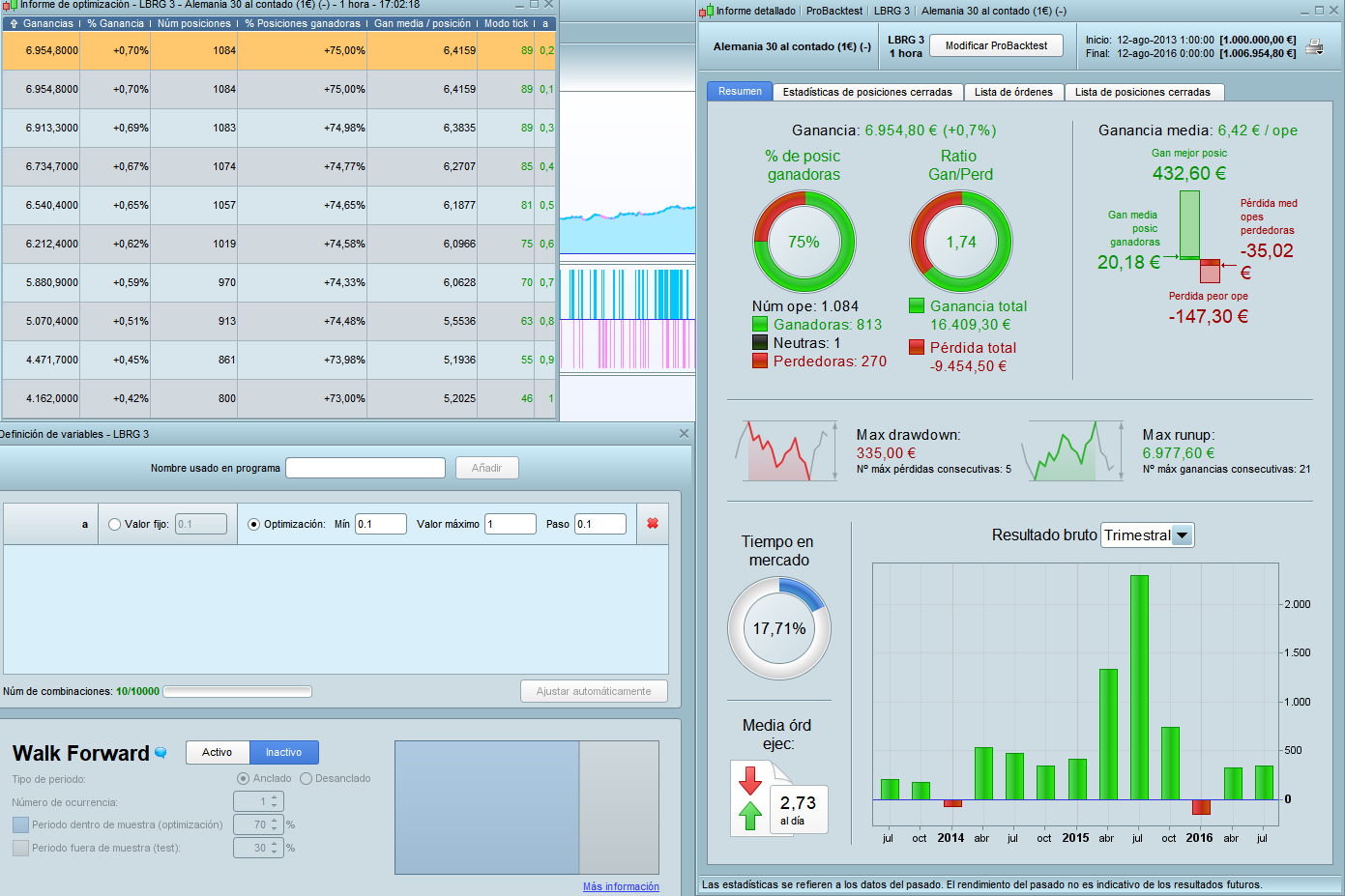Click the 17,71% Tiempo en mercado gauge
1345x896 pixels.
pyautogui.click(x=779, y=628)
